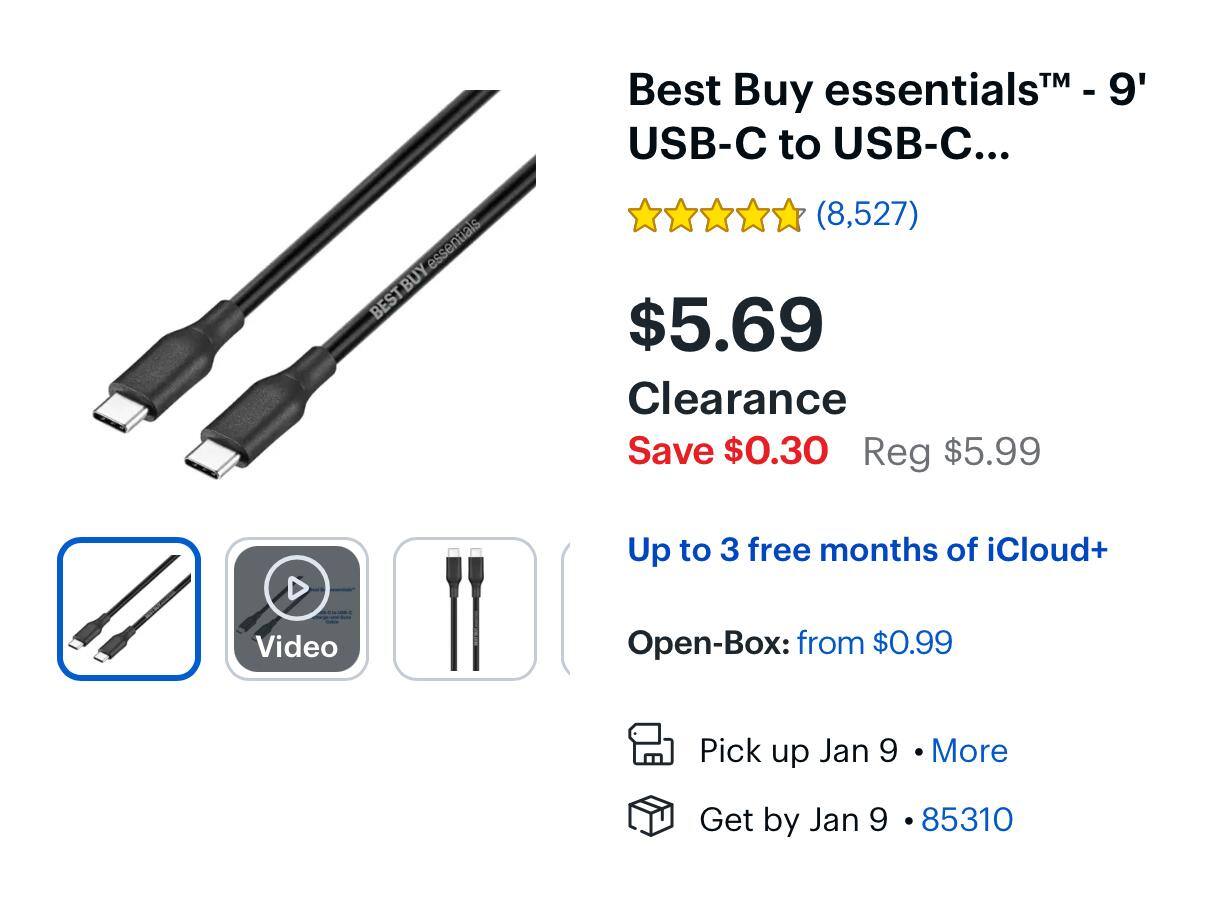Click the Reg $5.99 regular price

point(951,451)
